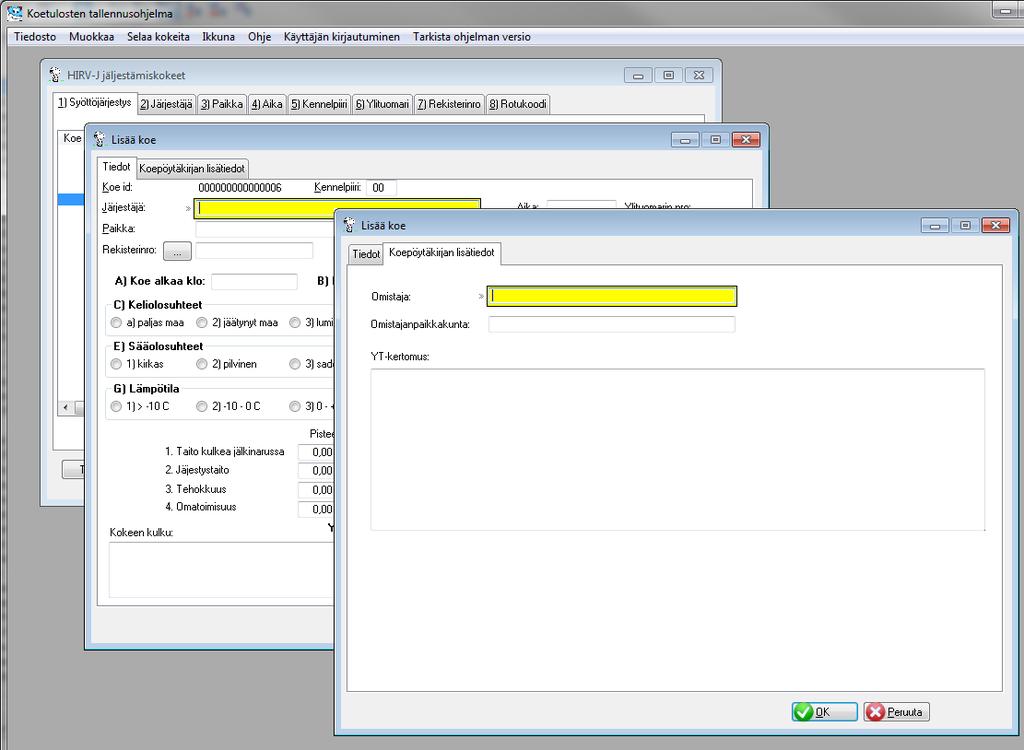Select sääolosuhteet 1) kirkas
Viewport: 1024px width, 750px height.
(116, 364)
